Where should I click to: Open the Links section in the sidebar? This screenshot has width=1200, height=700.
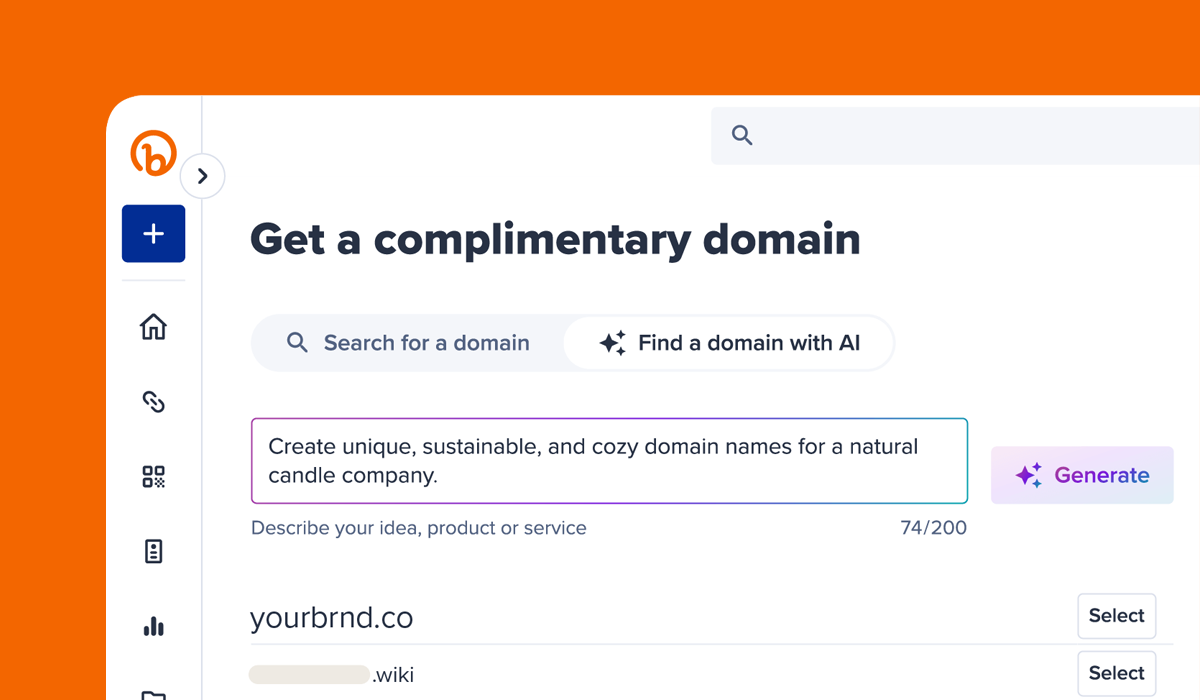point(152,402)
